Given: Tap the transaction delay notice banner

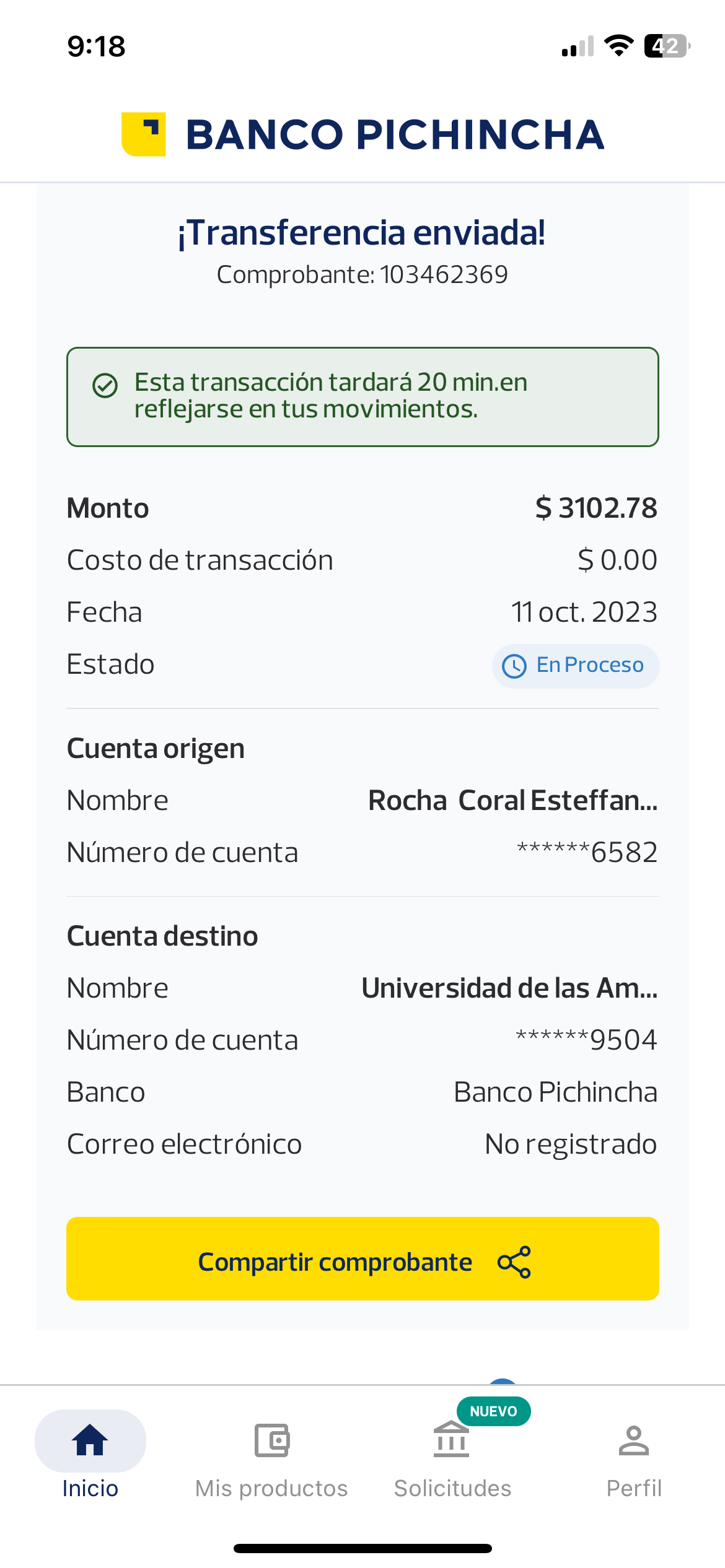Looking at the screenshot, I should [x=362, y=396].
